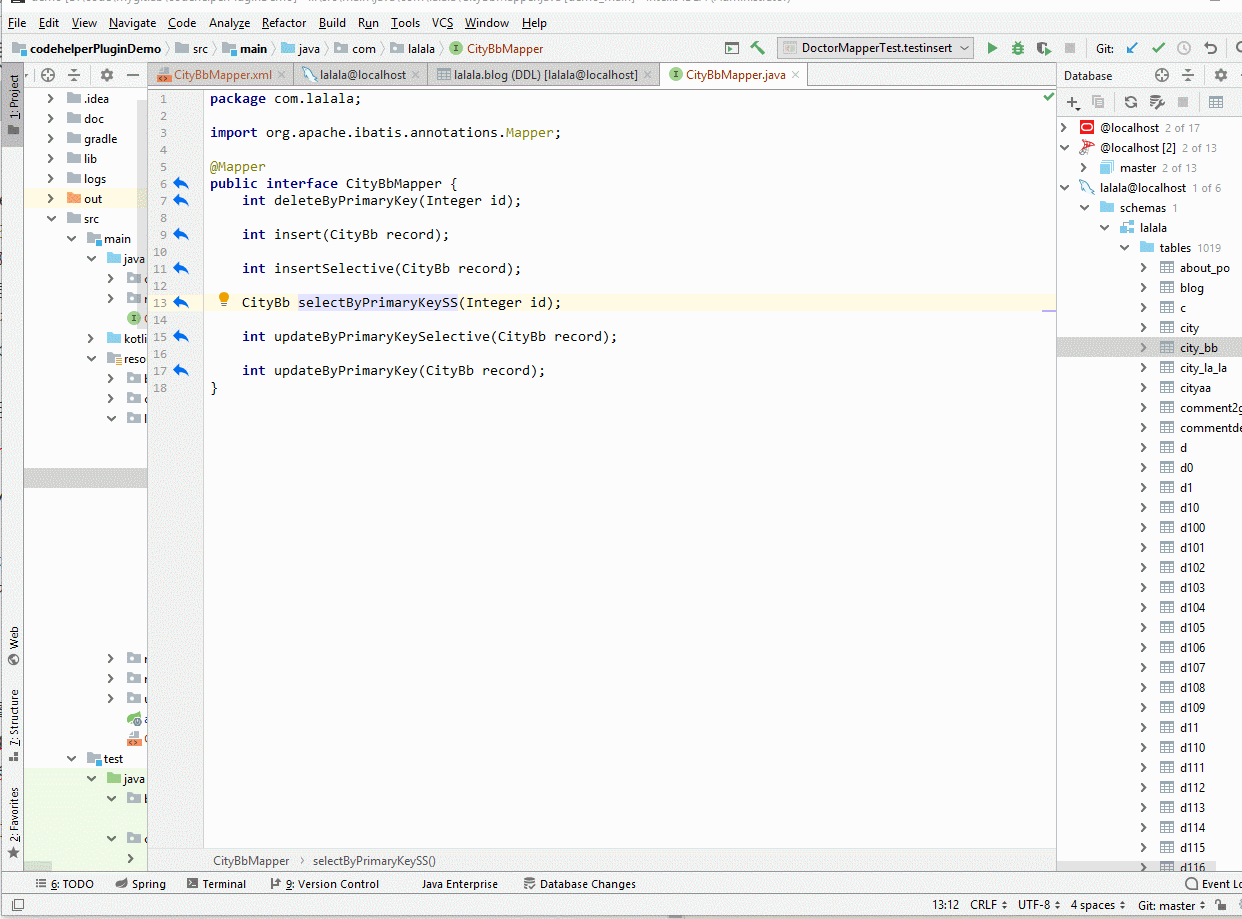
Task: Toggle the Web tool window
Action: coord(13,646)
